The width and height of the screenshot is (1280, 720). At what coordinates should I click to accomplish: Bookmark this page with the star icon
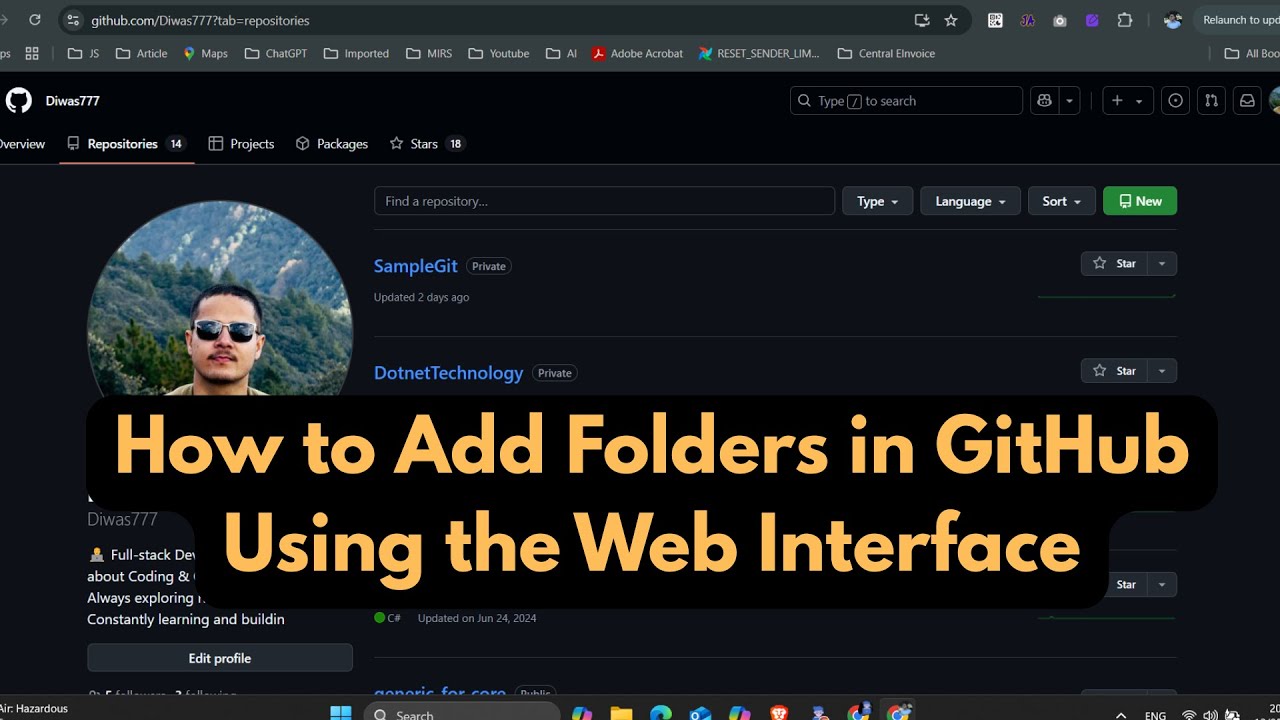point(951,20)
